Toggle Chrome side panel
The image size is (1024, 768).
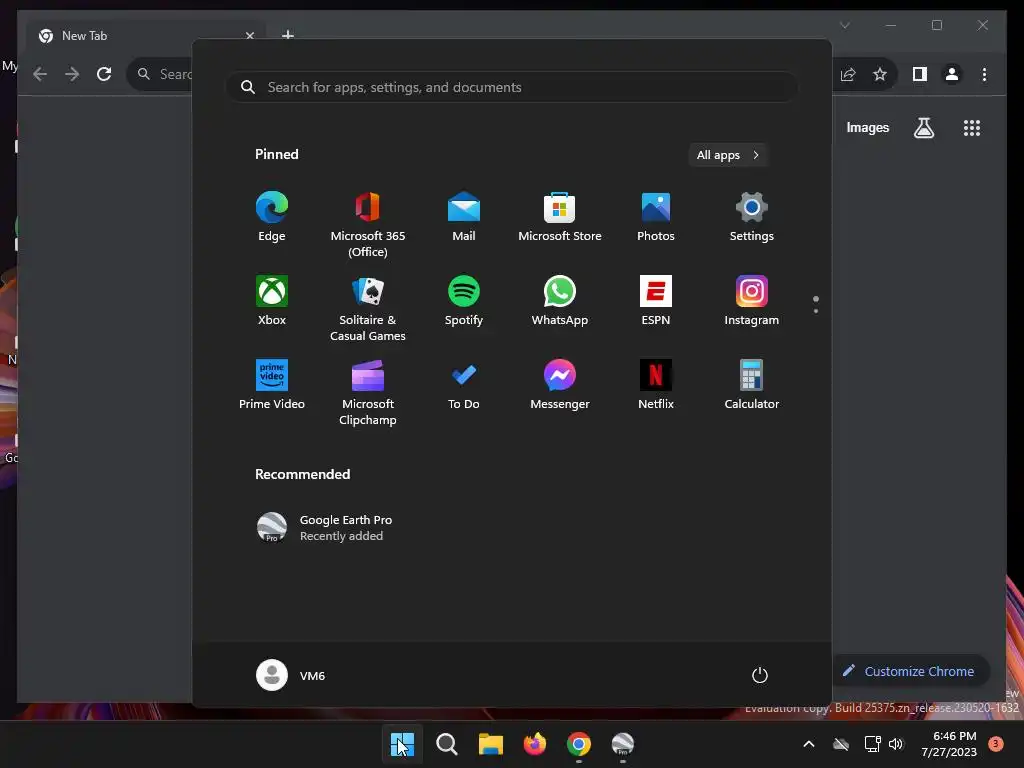point(920,74)
